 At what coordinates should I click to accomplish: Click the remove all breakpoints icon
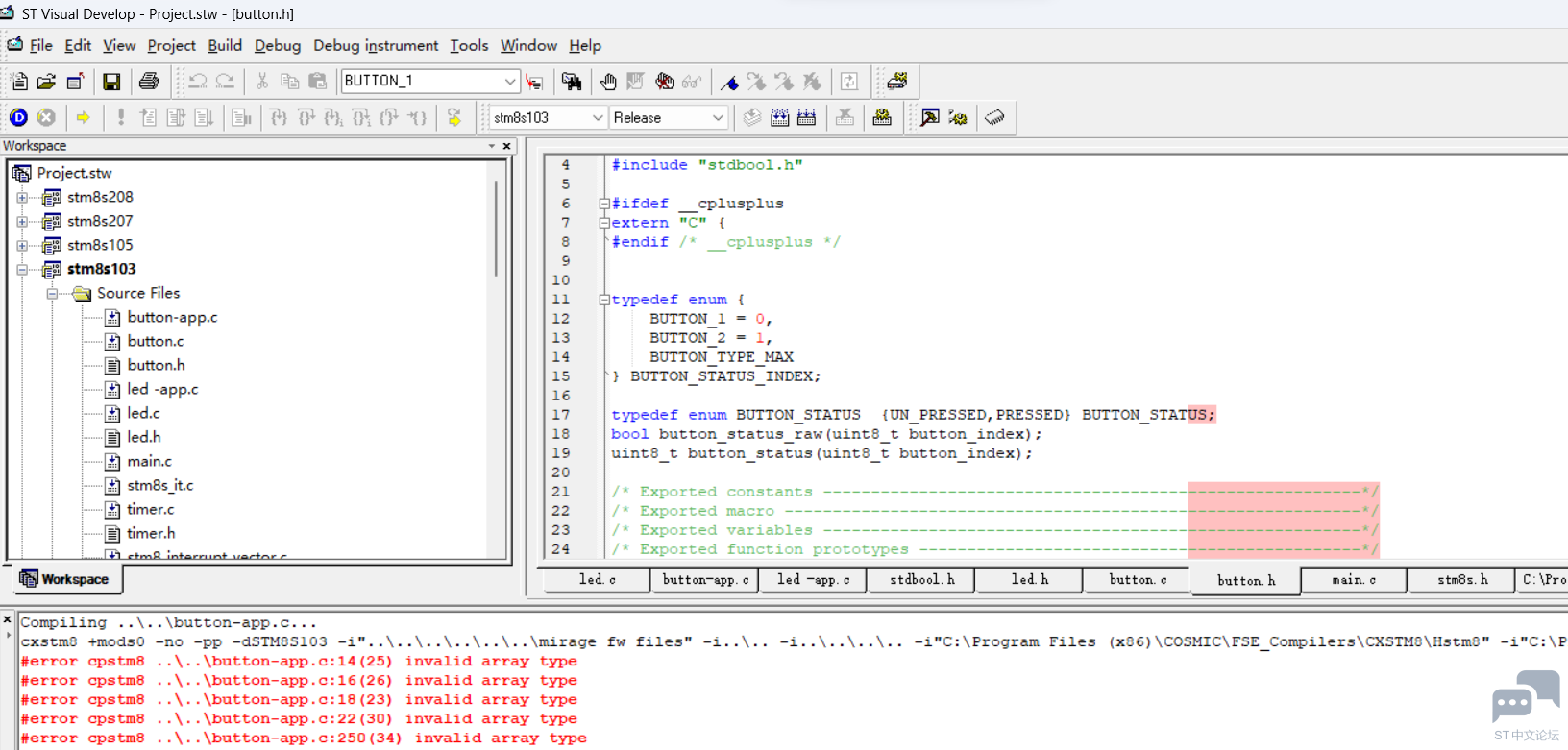point(664,82)
